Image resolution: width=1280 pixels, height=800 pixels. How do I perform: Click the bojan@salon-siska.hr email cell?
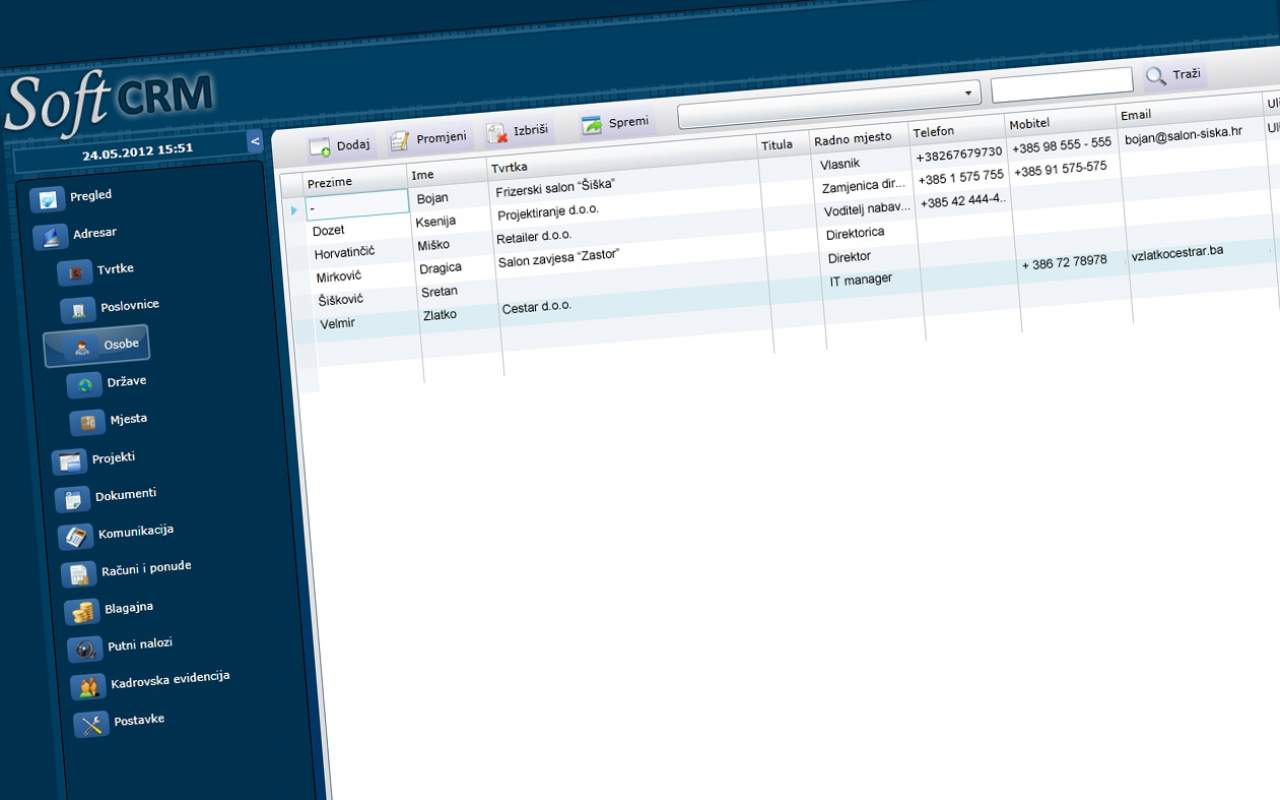click(x=1183, y=135)
